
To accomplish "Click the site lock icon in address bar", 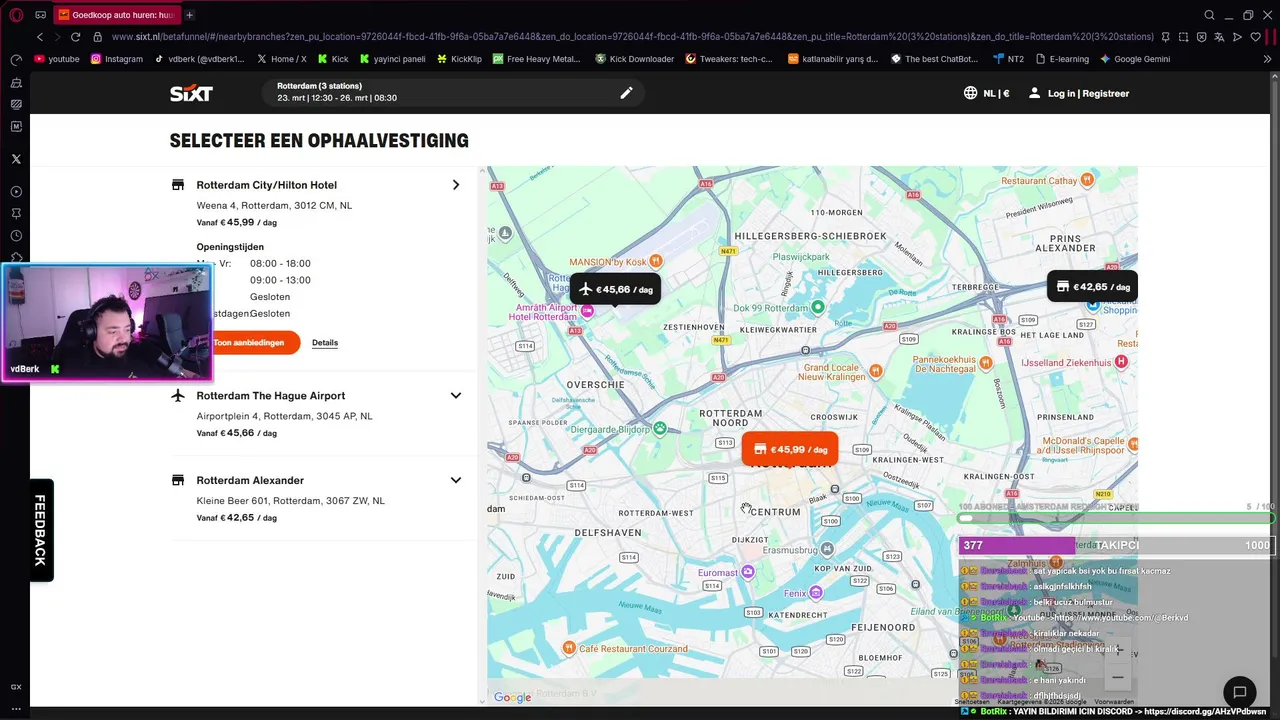I will pyautogui.click(x=97, y=37).
